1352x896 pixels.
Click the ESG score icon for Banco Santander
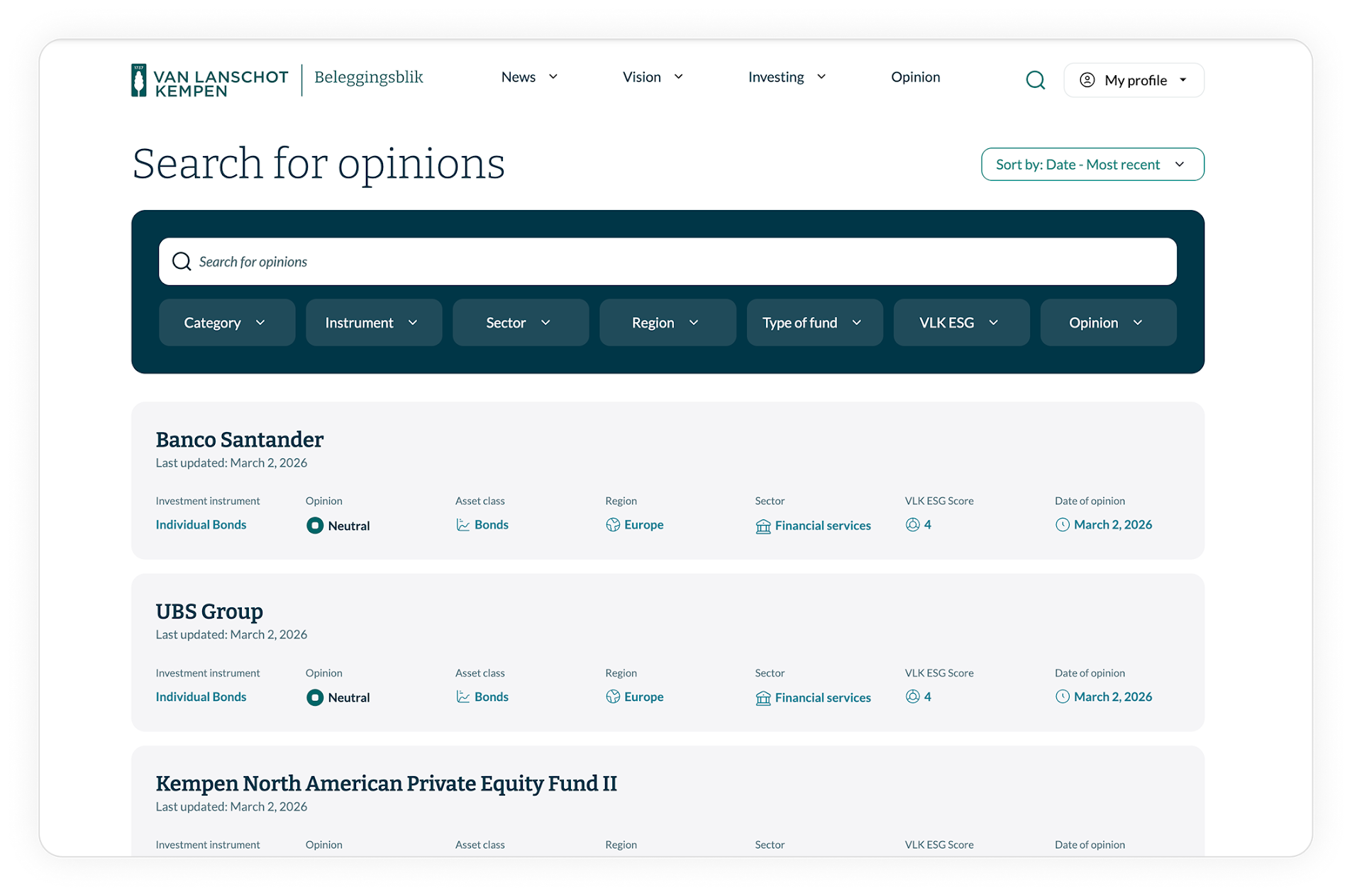[x=913, y=525]
